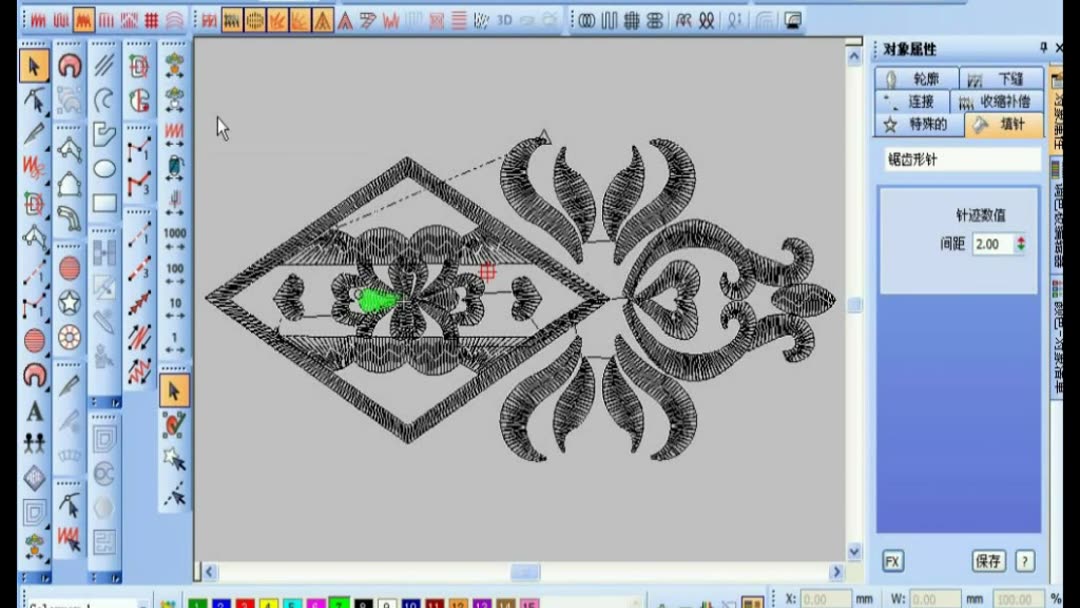
Task: Adjust the 间距 spacing stepper arrows
Action: click(1020, 244)
